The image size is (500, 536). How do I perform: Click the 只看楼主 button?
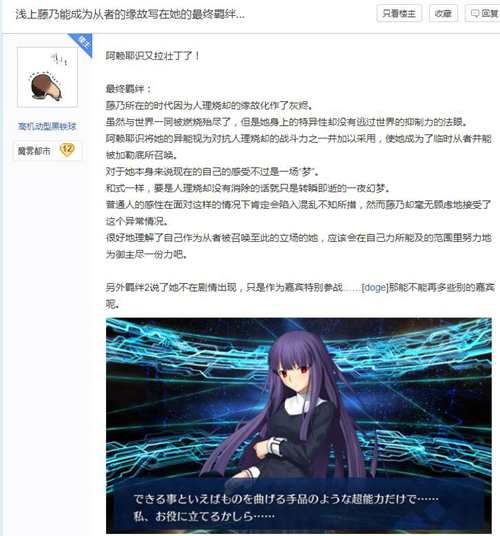399,13
